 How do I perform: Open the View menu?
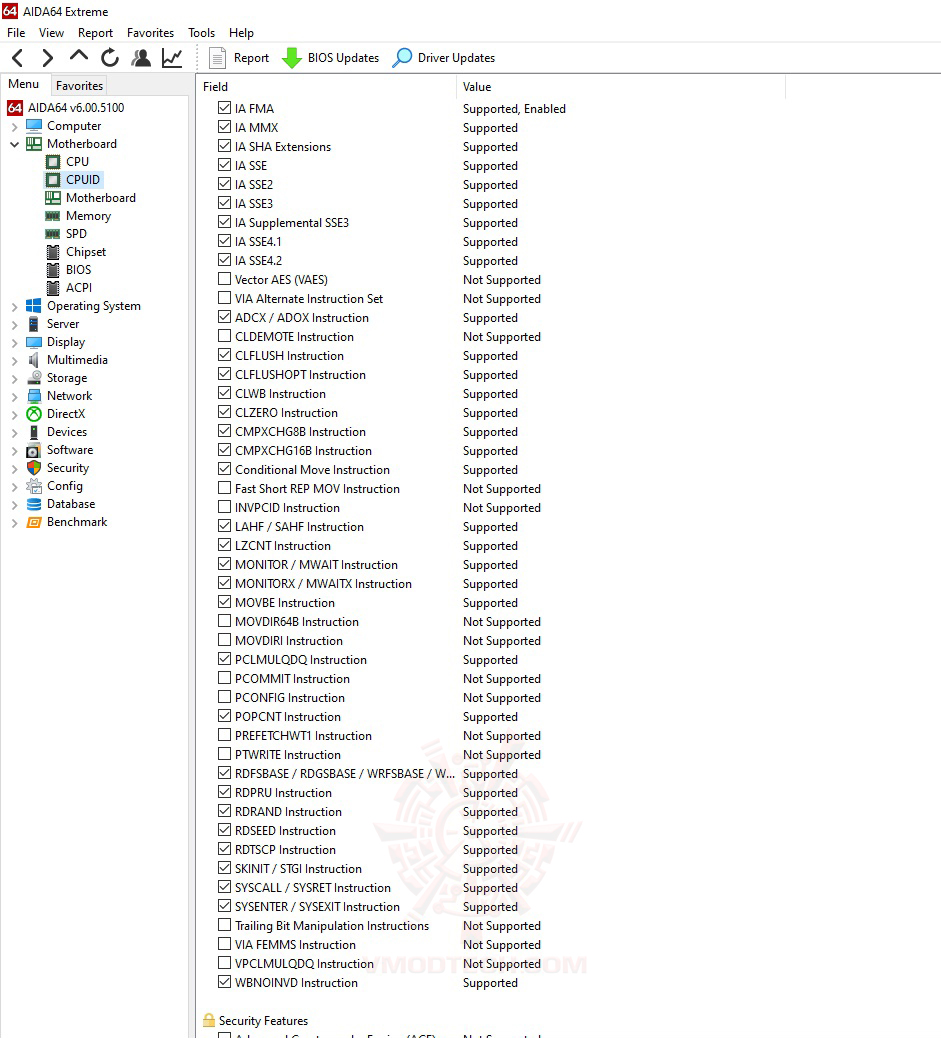pyautogui.click(x=51, y=32)
